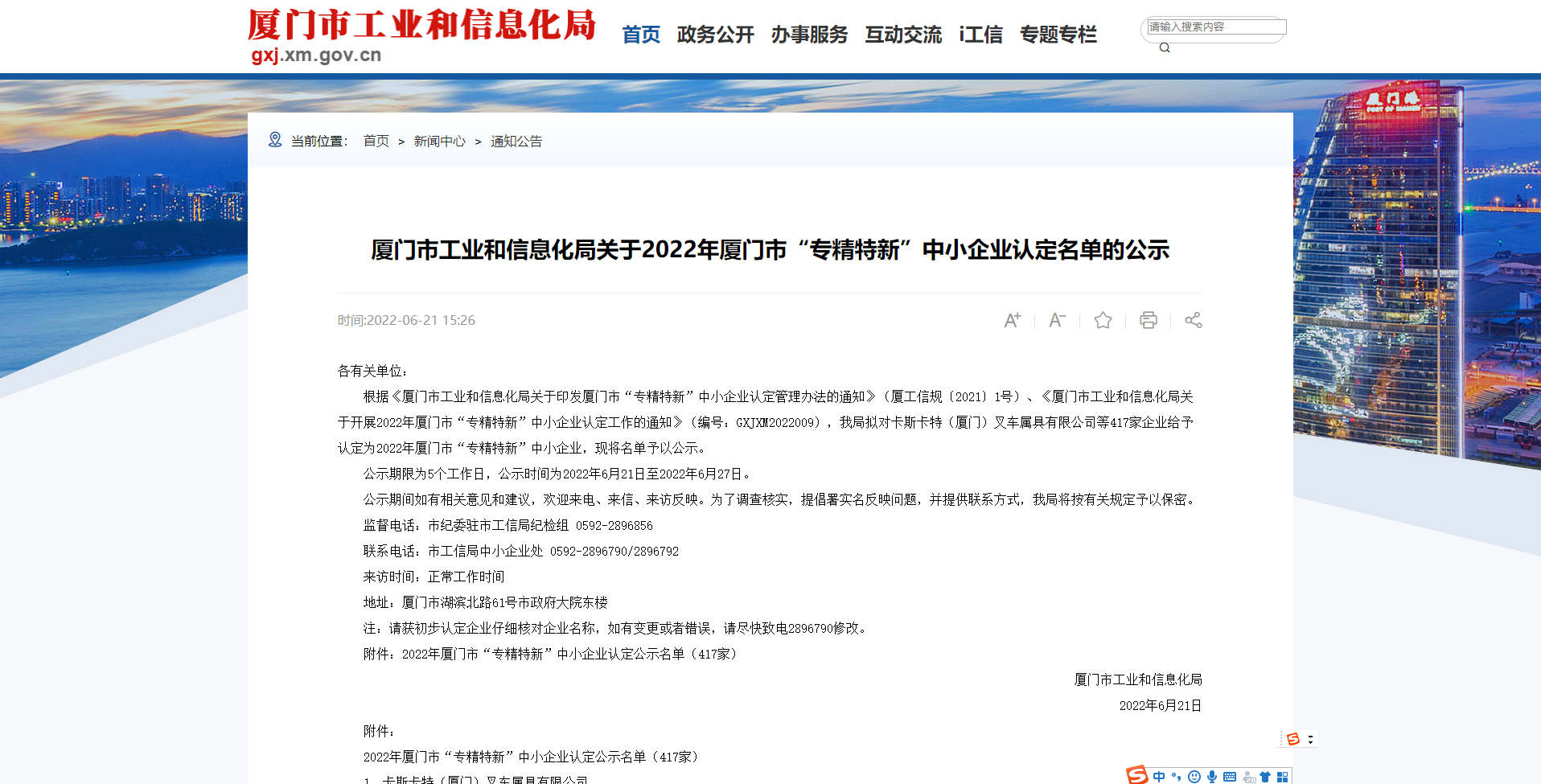Open Sogou voice input microphone
Screen dimensions: 1541x784
[1211, 777]
